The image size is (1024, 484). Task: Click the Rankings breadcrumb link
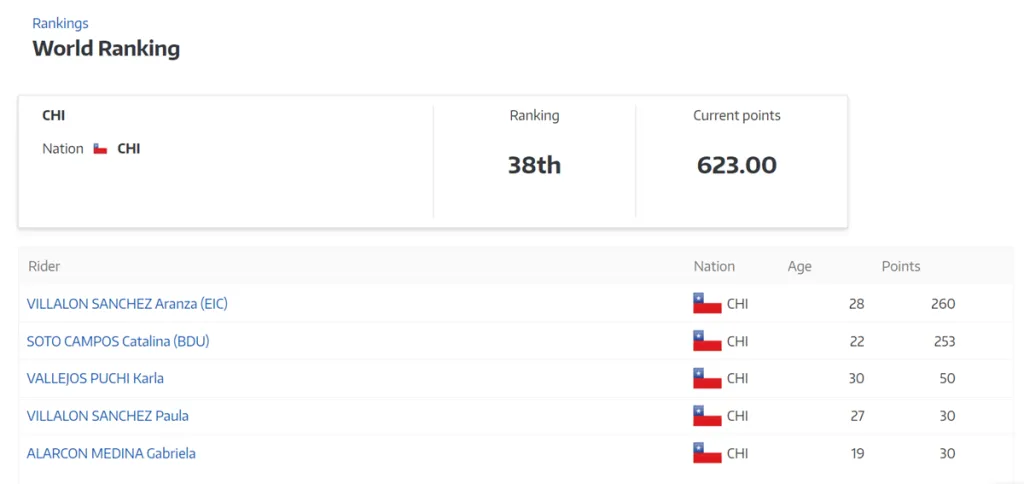pos(60,23)
